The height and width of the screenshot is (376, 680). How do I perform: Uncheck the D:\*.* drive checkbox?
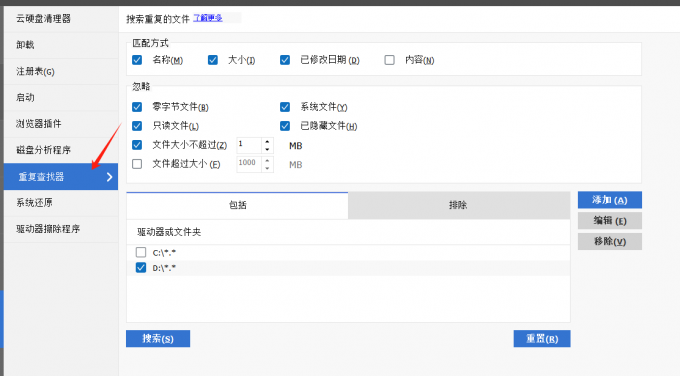pos(141,268)
